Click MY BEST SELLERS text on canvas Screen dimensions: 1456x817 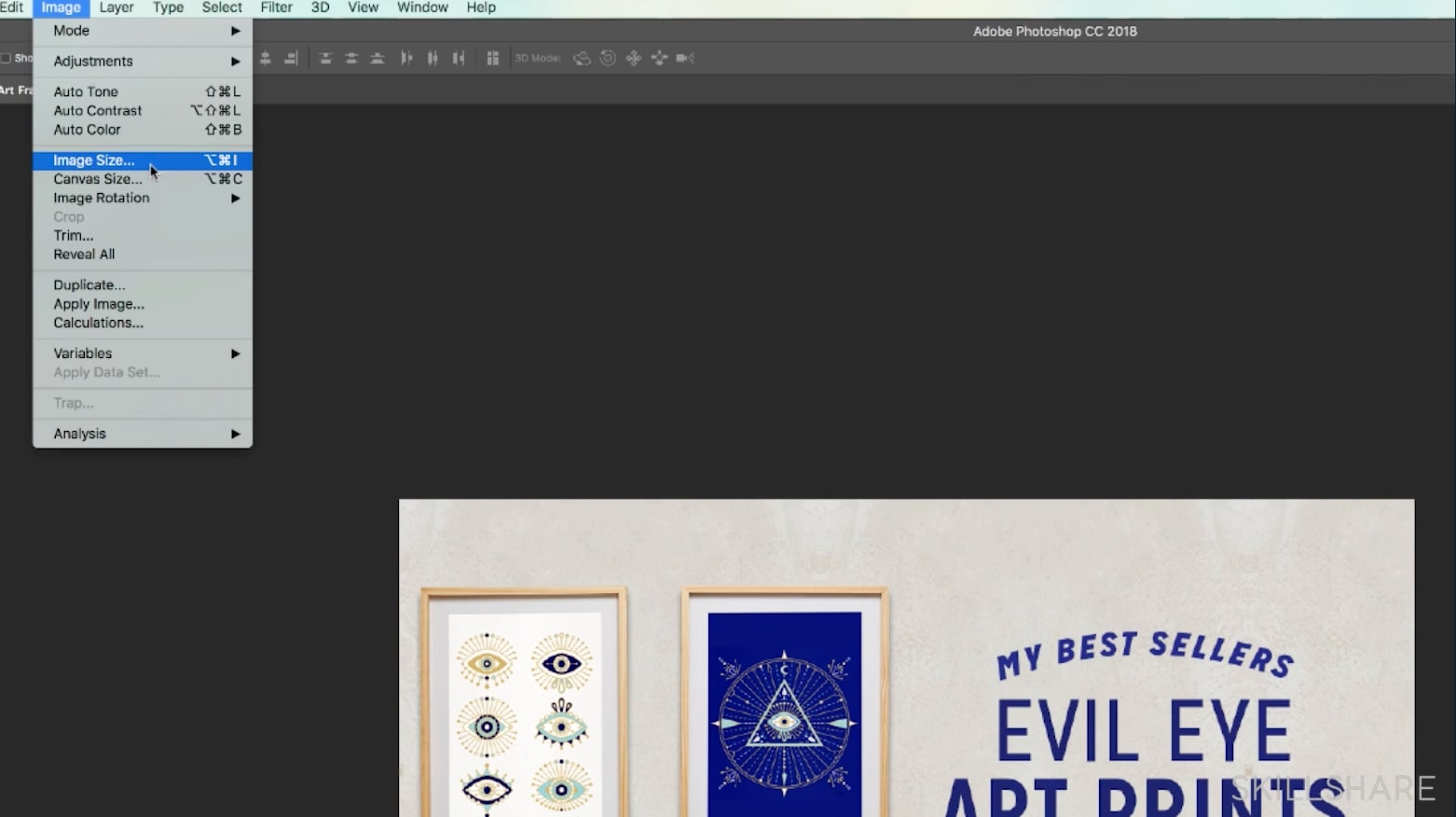pos(1145,655)
